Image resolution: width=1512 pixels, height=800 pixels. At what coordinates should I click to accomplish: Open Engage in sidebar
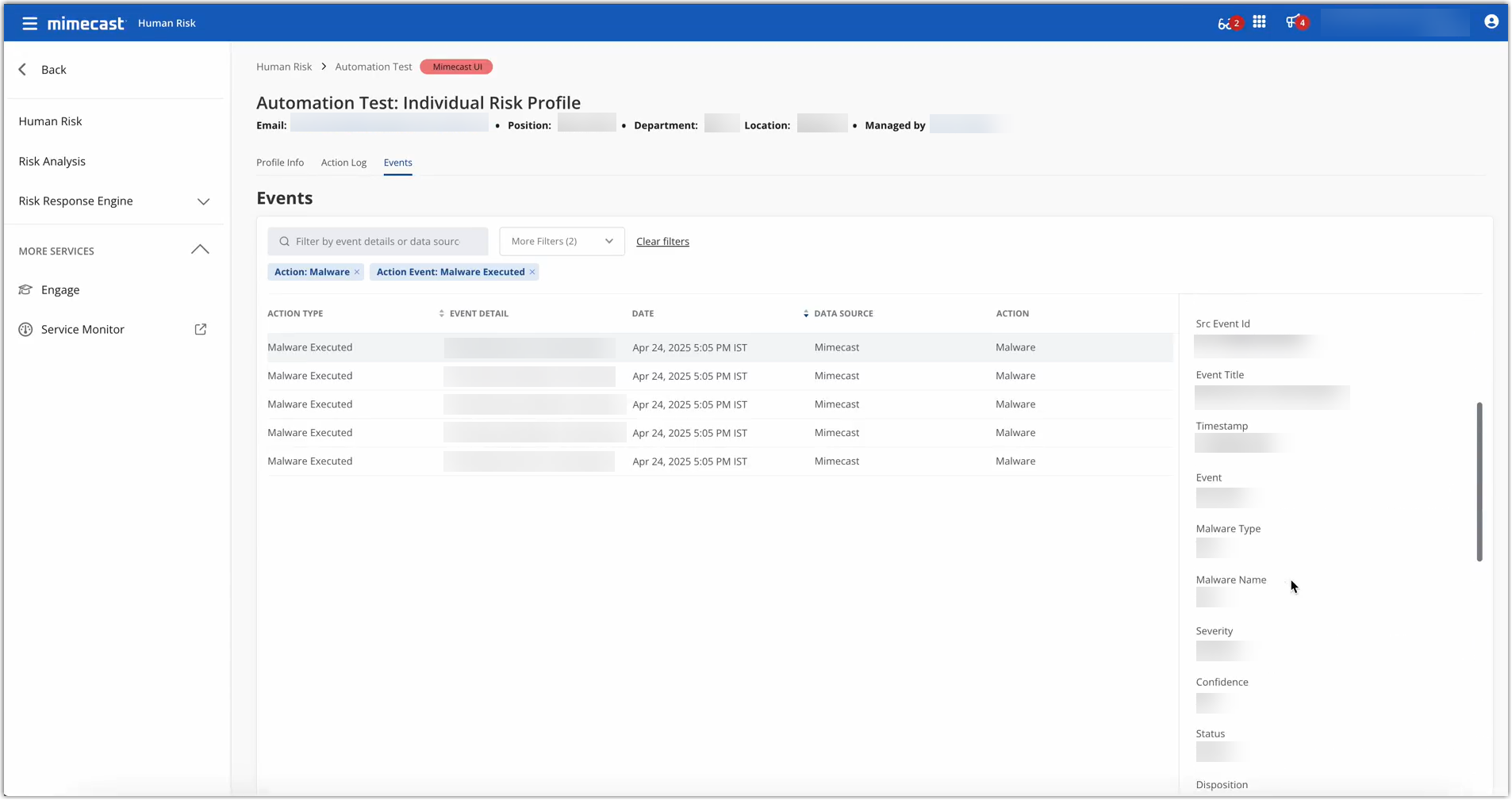tap(60, 290)
